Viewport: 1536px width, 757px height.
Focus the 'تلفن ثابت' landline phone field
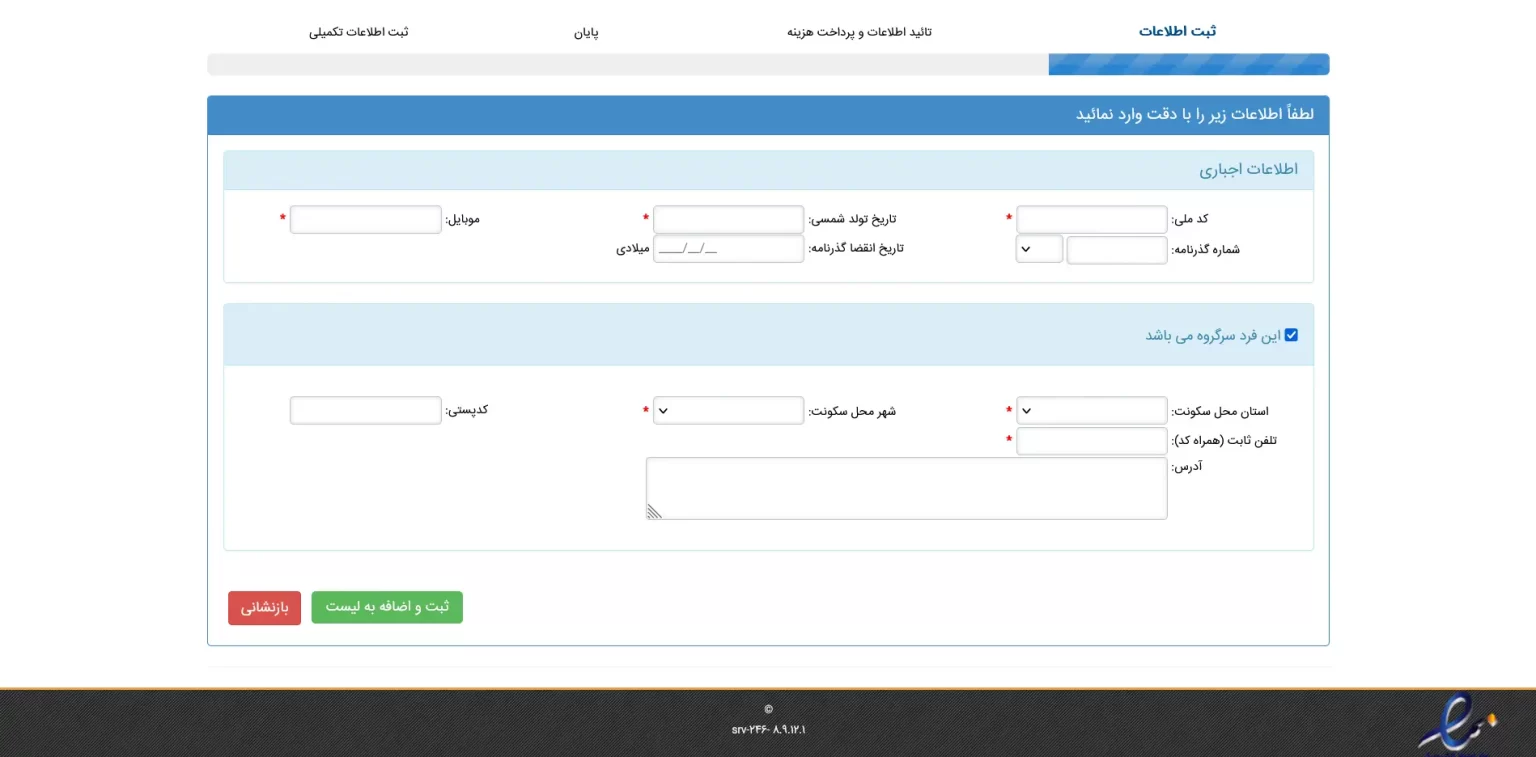1091,441
